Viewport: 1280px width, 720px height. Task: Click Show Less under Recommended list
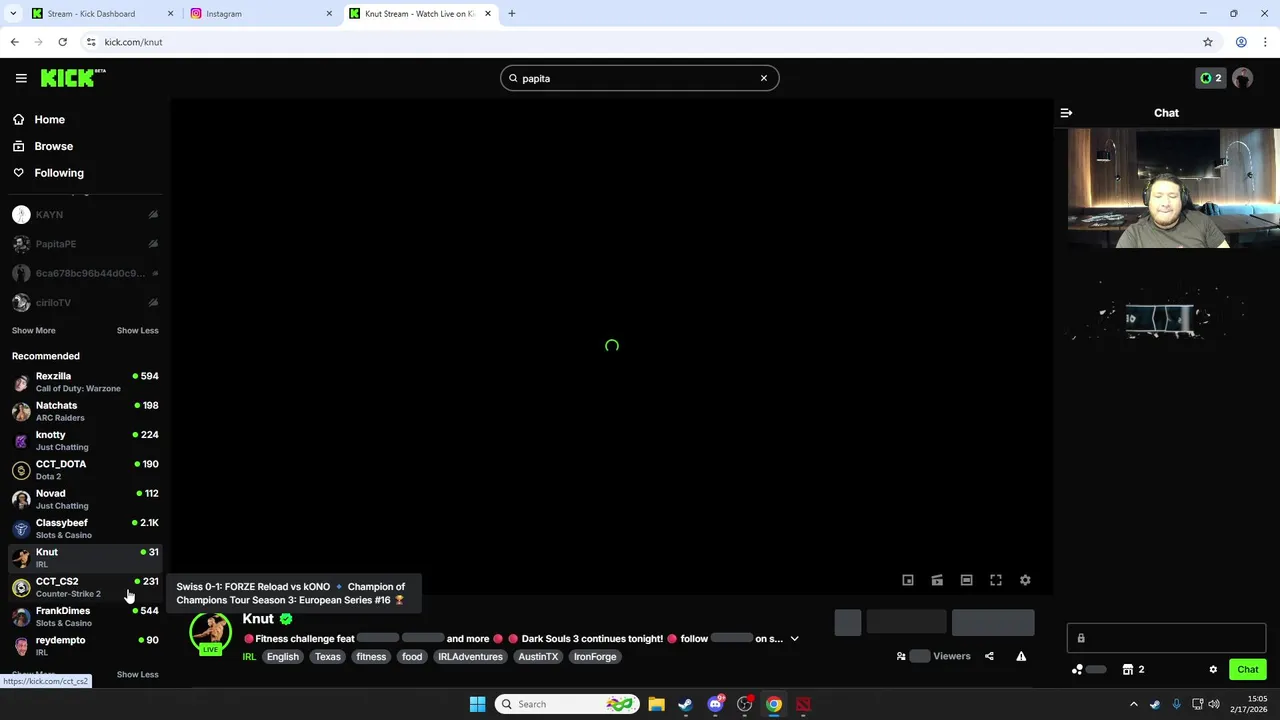coord(137,674)
